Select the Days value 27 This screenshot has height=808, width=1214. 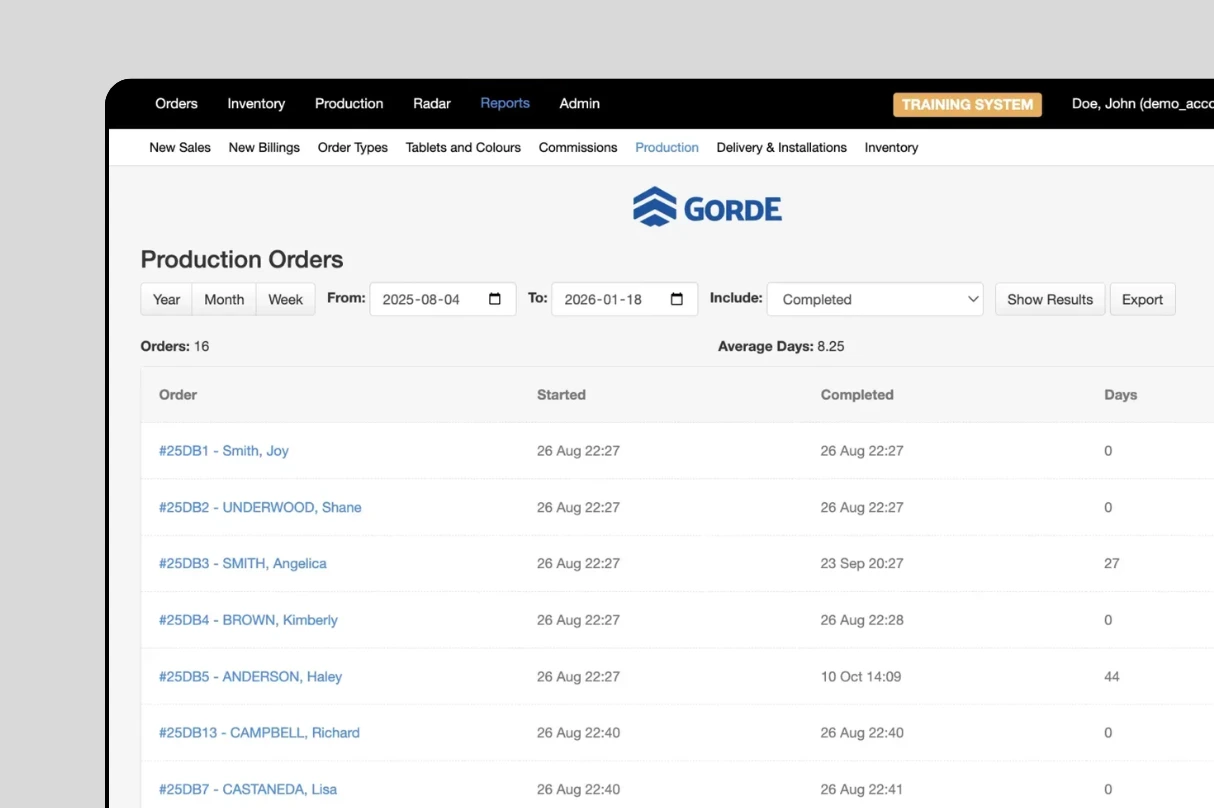(x=1112, y=563)
